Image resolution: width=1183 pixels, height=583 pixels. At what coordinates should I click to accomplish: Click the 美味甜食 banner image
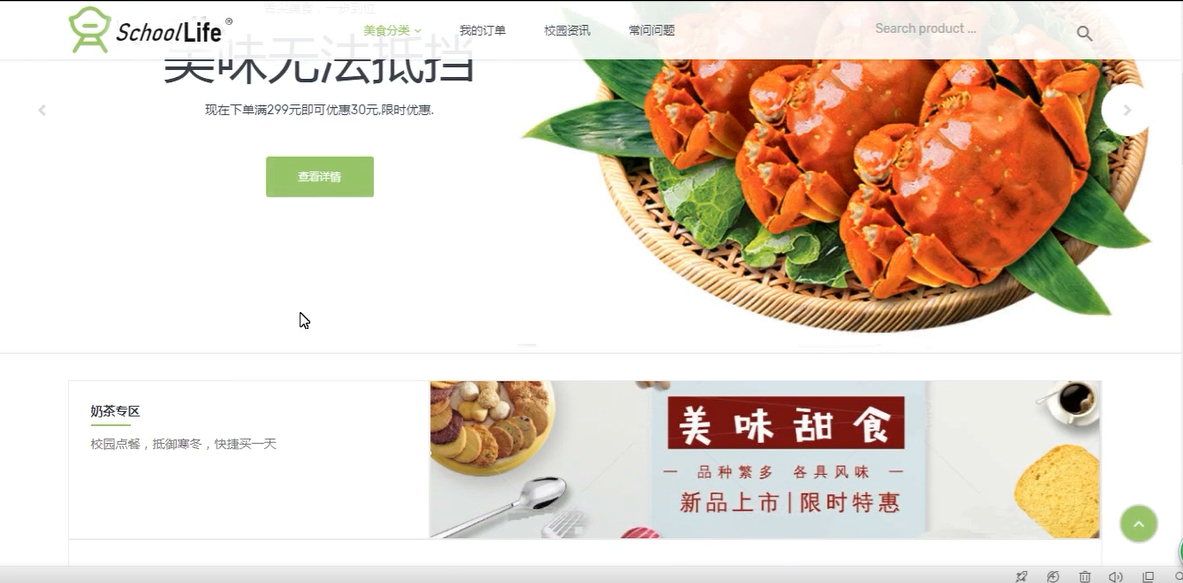coord(765,459)
